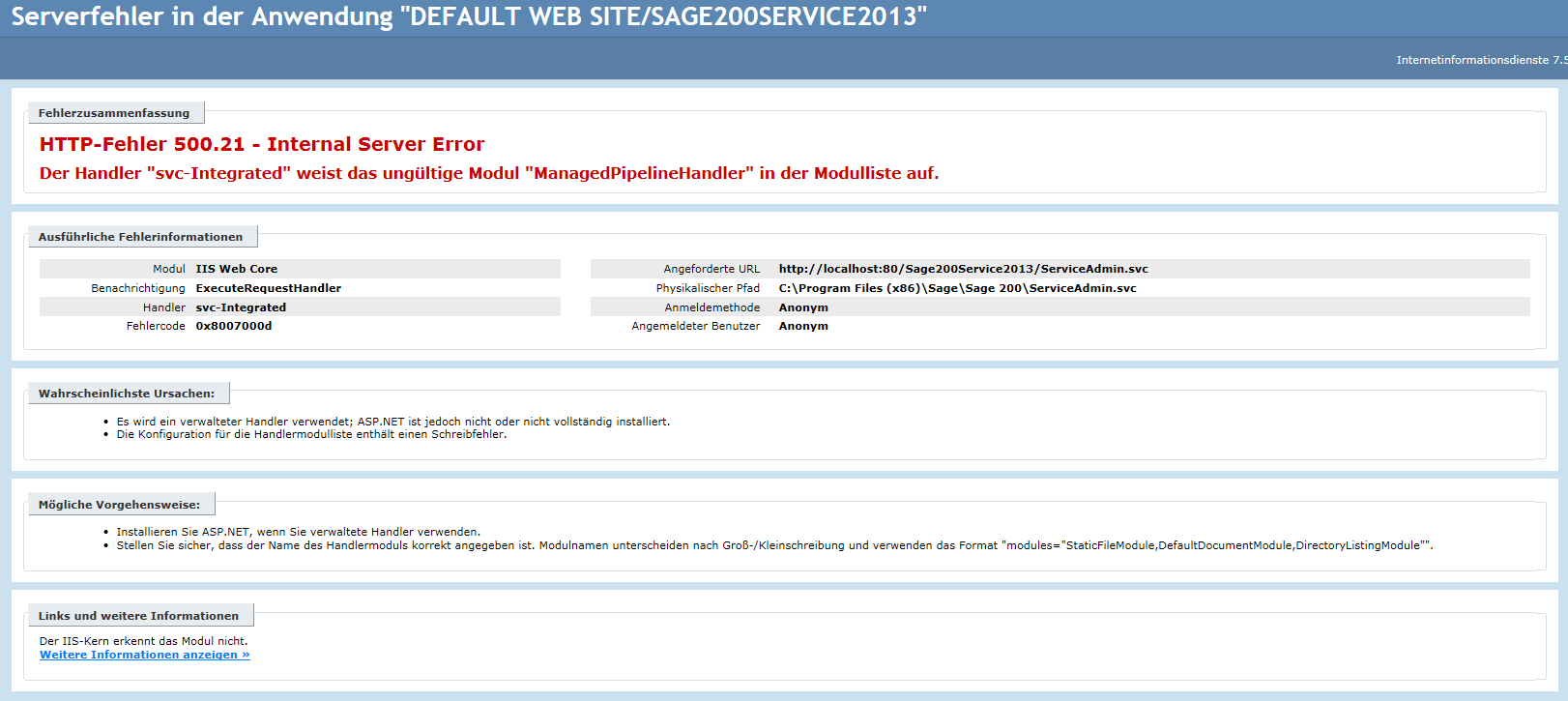Click the 'Fehlercode' label
This screenshot has height=701, width=1568.
(x=156, y=326)
